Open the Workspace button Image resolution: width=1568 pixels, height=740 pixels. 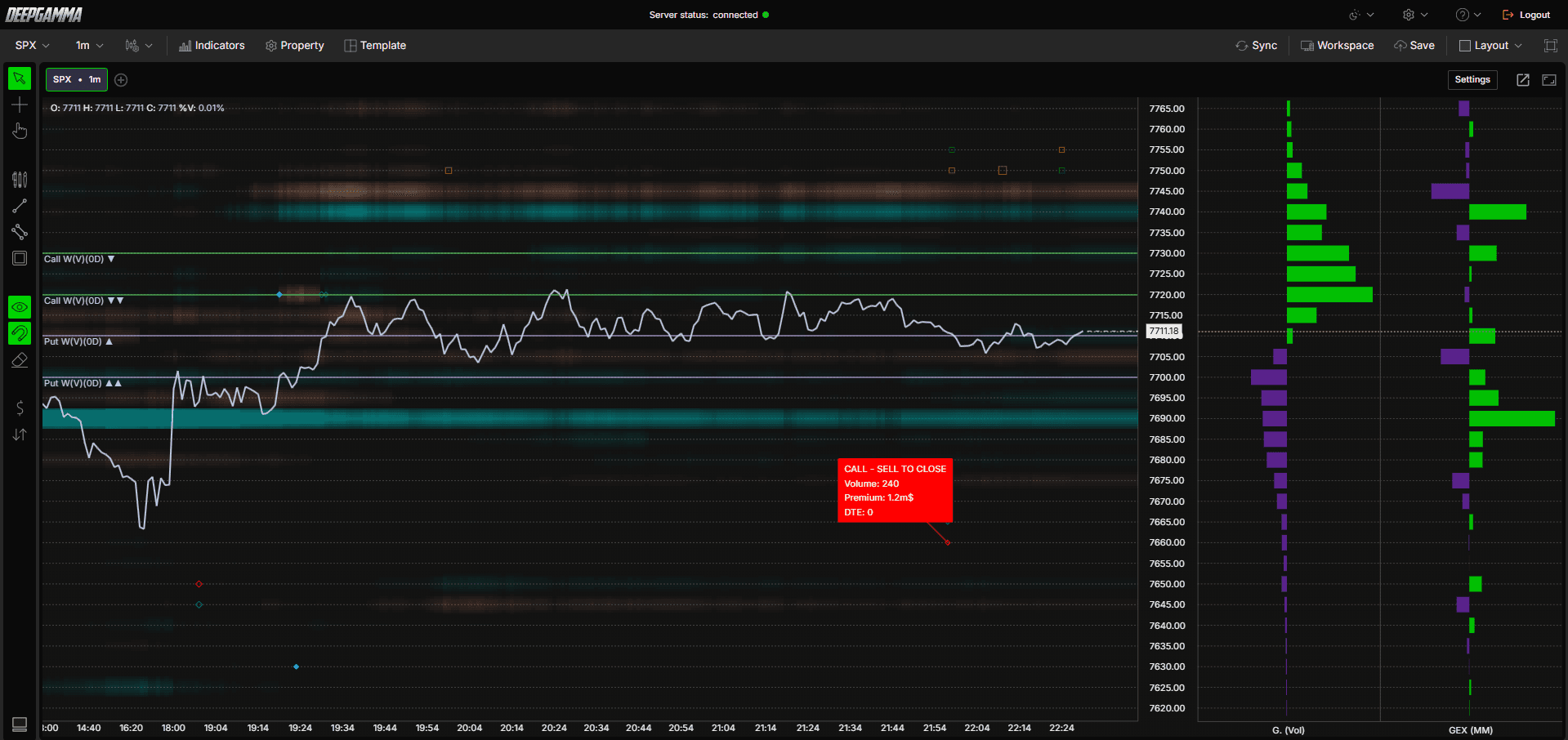1338,46
